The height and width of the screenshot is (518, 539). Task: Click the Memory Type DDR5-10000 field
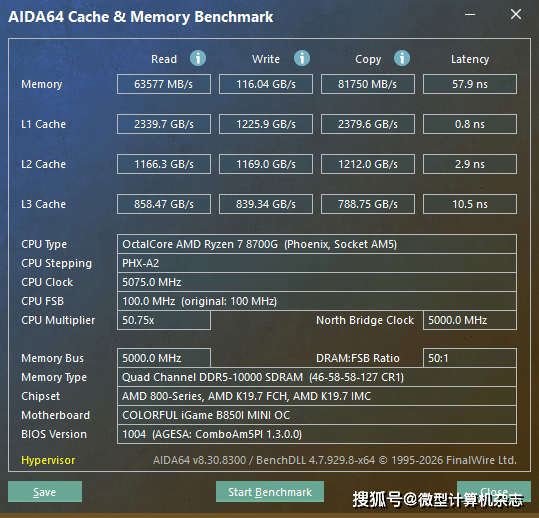[x=317, y=377]
